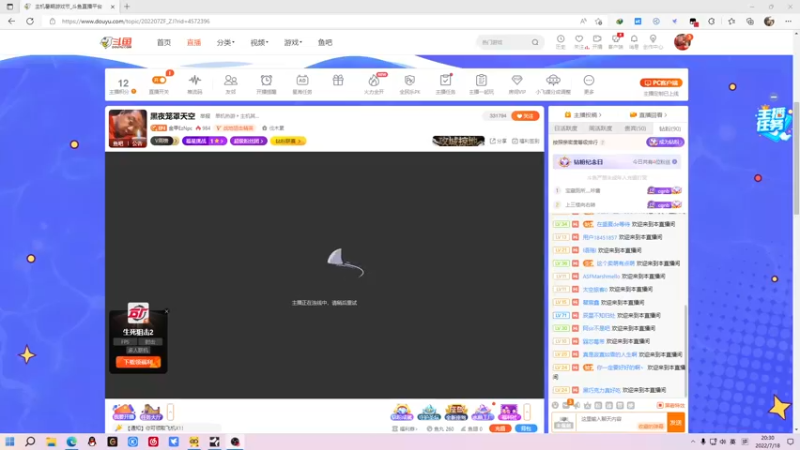Click the Douyu logo

tap(116, 42)
